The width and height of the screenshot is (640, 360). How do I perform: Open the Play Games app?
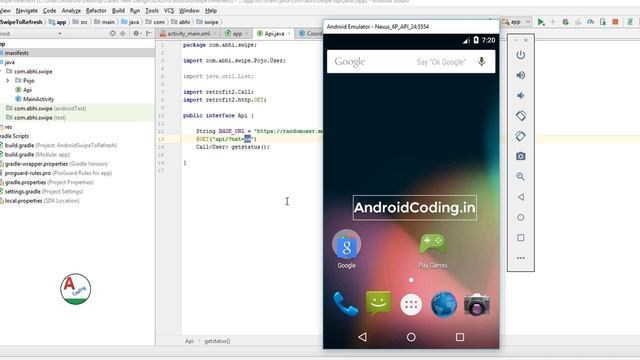(432, 250)
